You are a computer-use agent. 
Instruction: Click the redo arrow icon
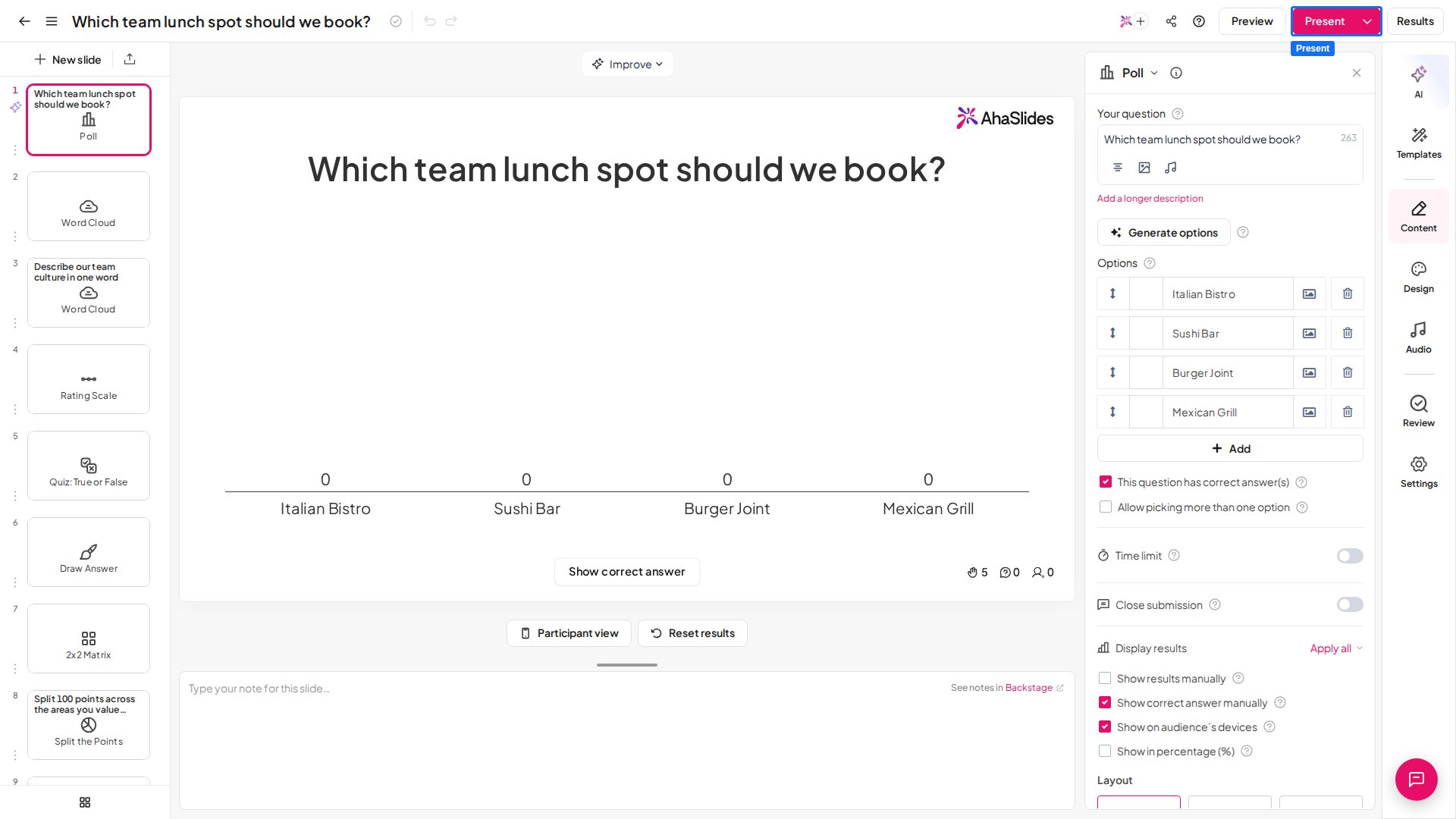coord(451,21)
